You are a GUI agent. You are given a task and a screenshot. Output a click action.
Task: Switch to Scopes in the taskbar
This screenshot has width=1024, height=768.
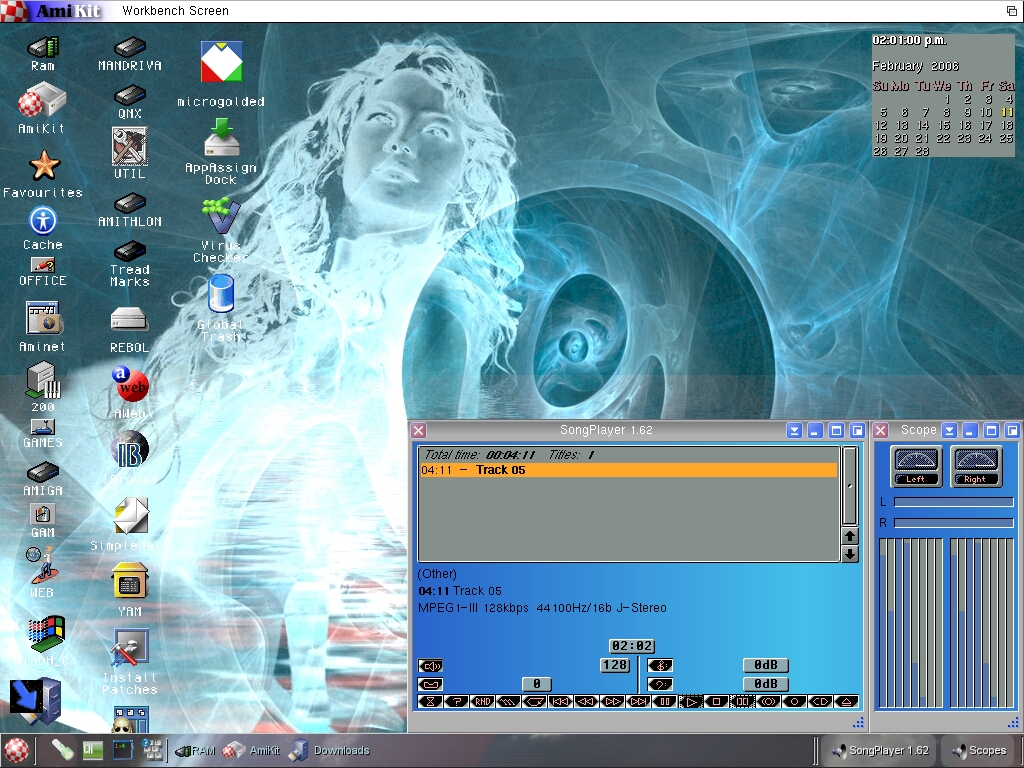pyautogui.click(x=979, y=750)
